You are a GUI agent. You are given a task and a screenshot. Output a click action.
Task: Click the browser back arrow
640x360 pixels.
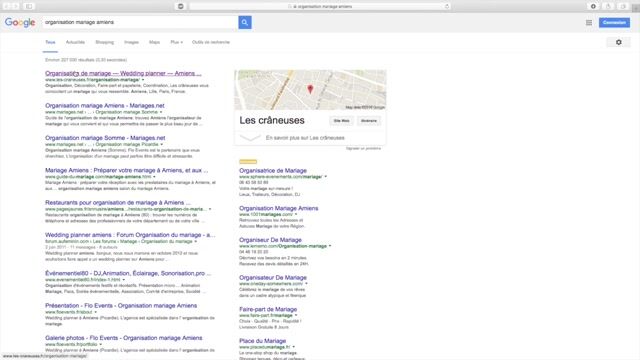(6, 7)
